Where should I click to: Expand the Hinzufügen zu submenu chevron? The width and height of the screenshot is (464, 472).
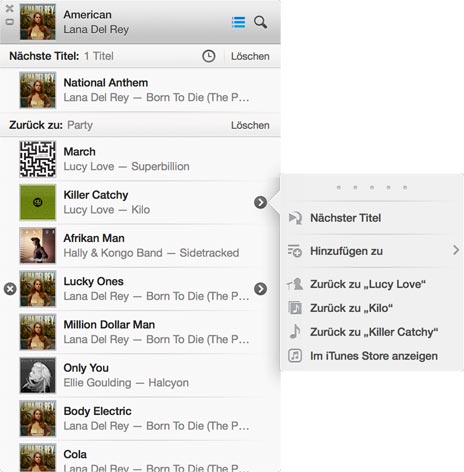456,250
